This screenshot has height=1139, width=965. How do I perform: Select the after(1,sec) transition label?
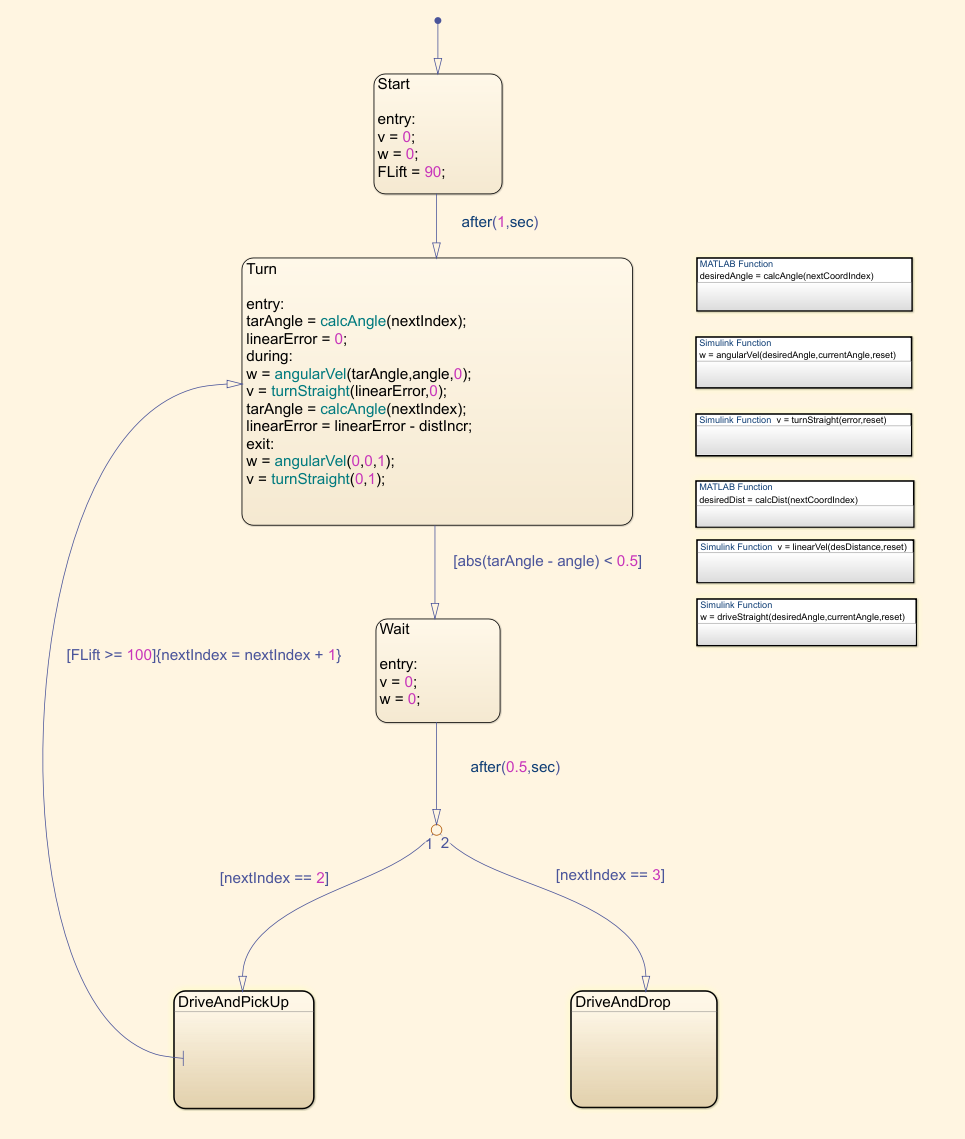(x=500, y=222)
